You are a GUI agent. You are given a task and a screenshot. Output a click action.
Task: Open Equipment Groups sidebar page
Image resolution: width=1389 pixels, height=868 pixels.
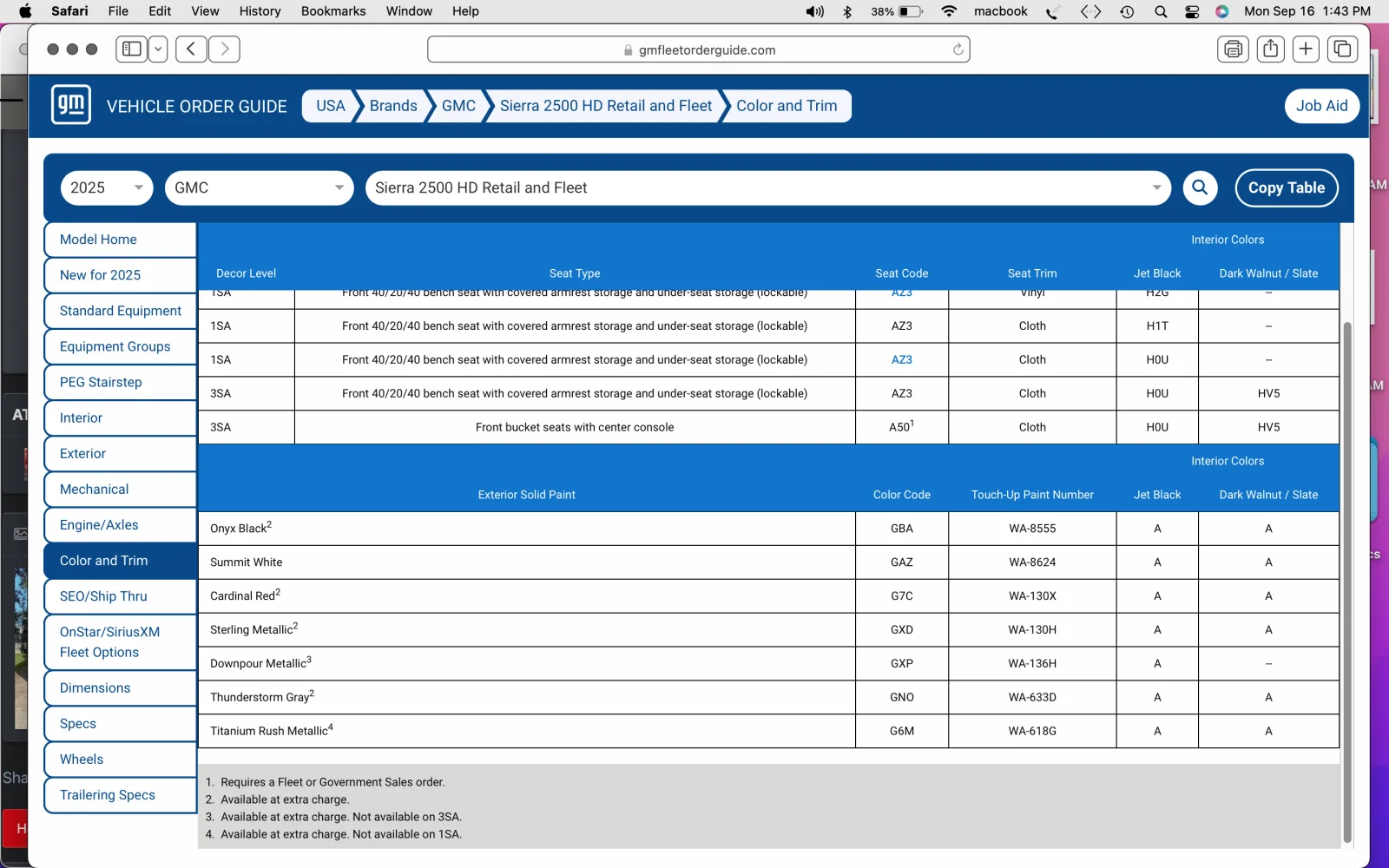[x=121, y=346]
